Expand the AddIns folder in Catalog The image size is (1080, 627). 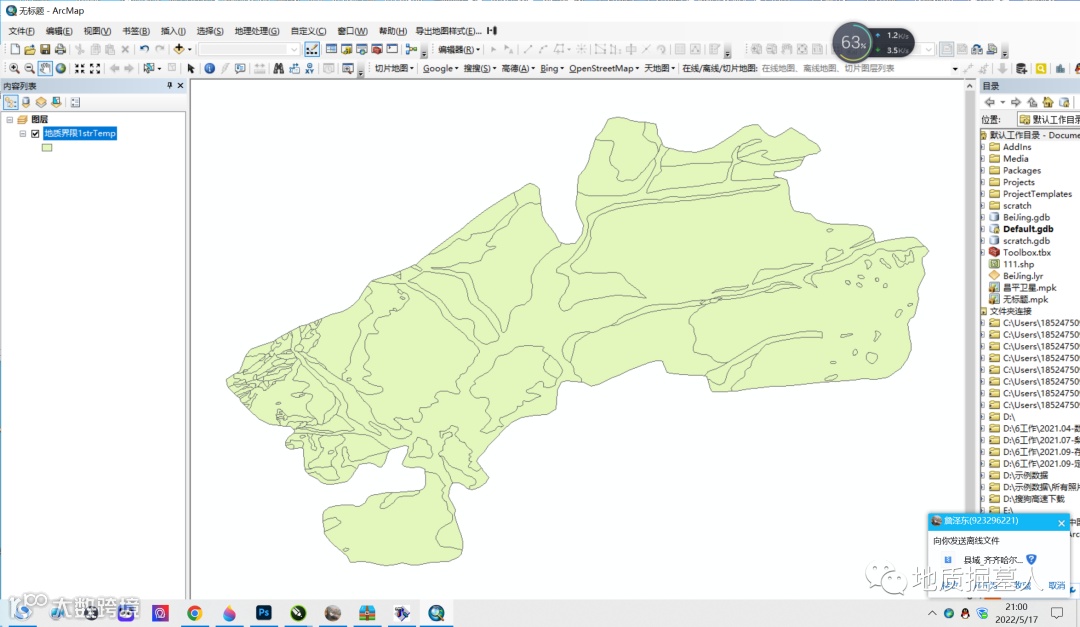click(984, 147)
